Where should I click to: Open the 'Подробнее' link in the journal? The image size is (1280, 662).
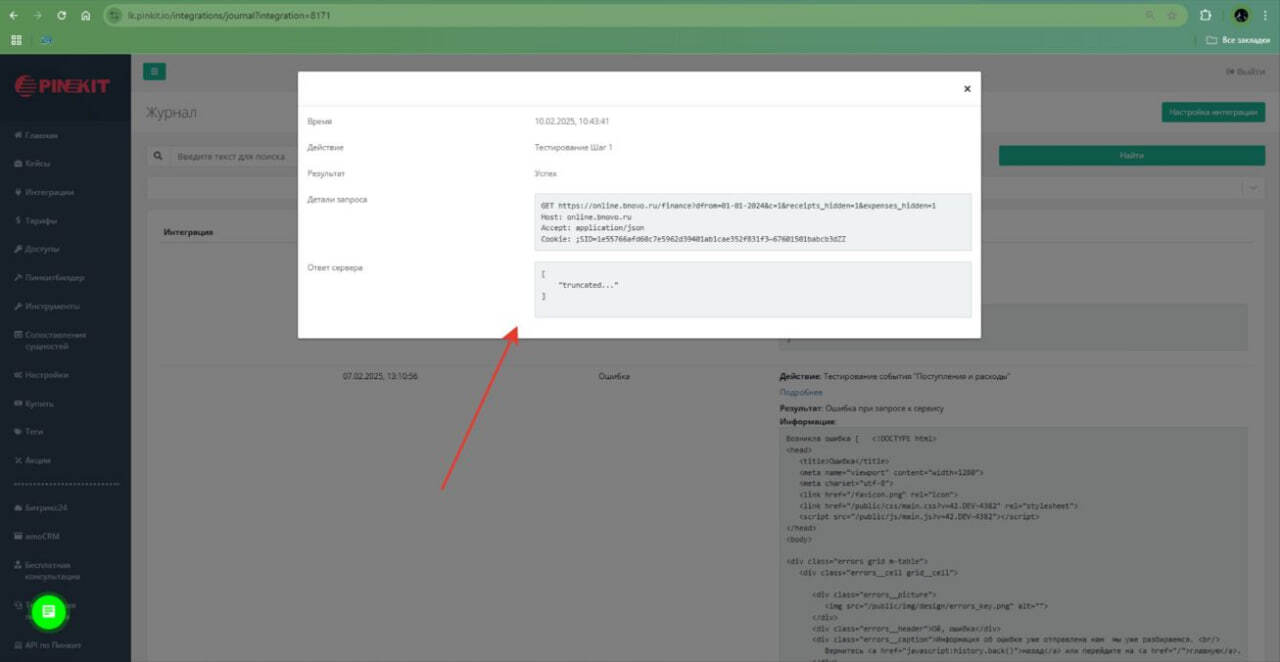[801, 393]
